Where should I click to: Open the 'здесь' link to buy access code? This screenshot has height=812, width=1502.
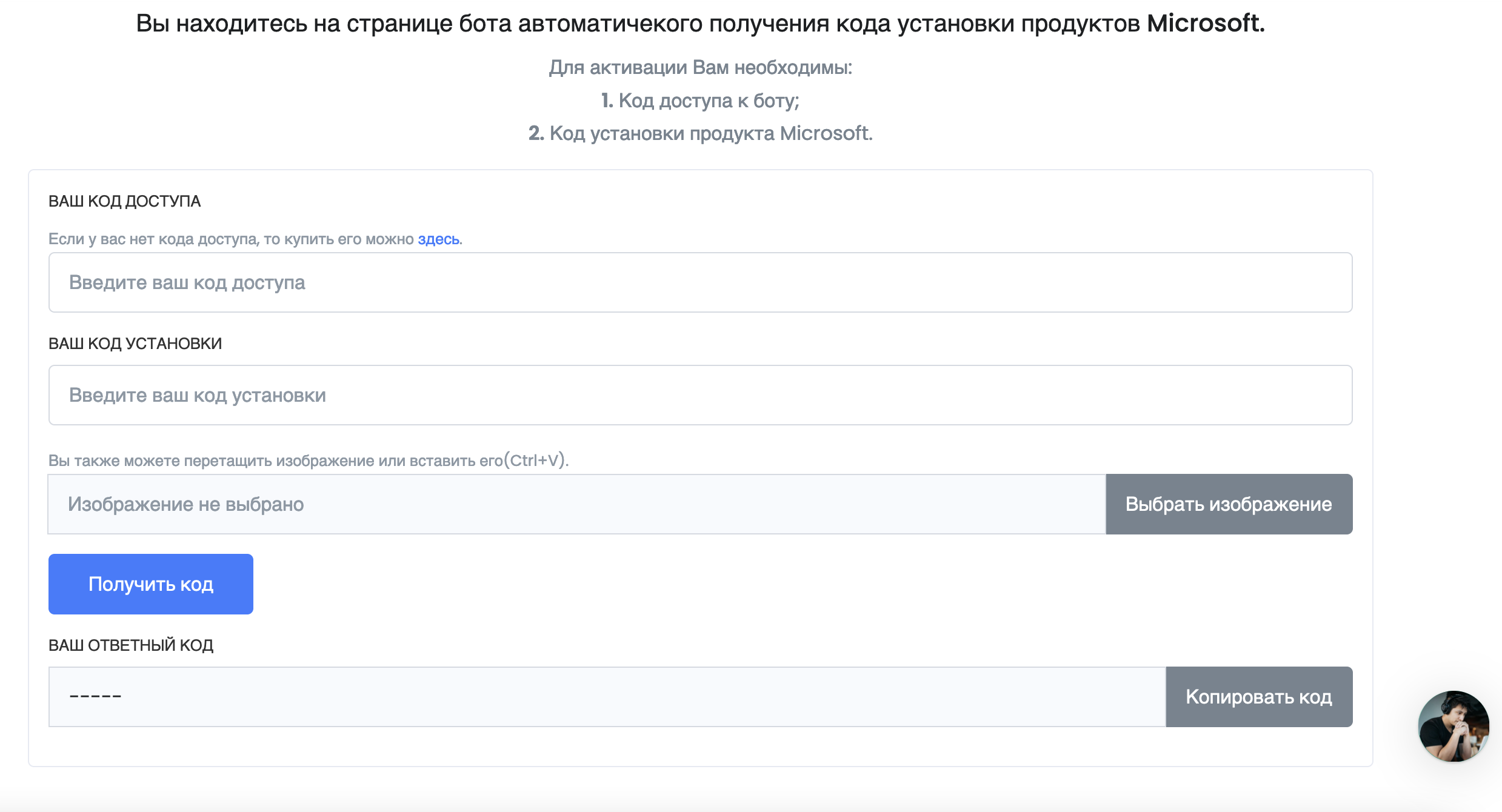pos(438,239)
